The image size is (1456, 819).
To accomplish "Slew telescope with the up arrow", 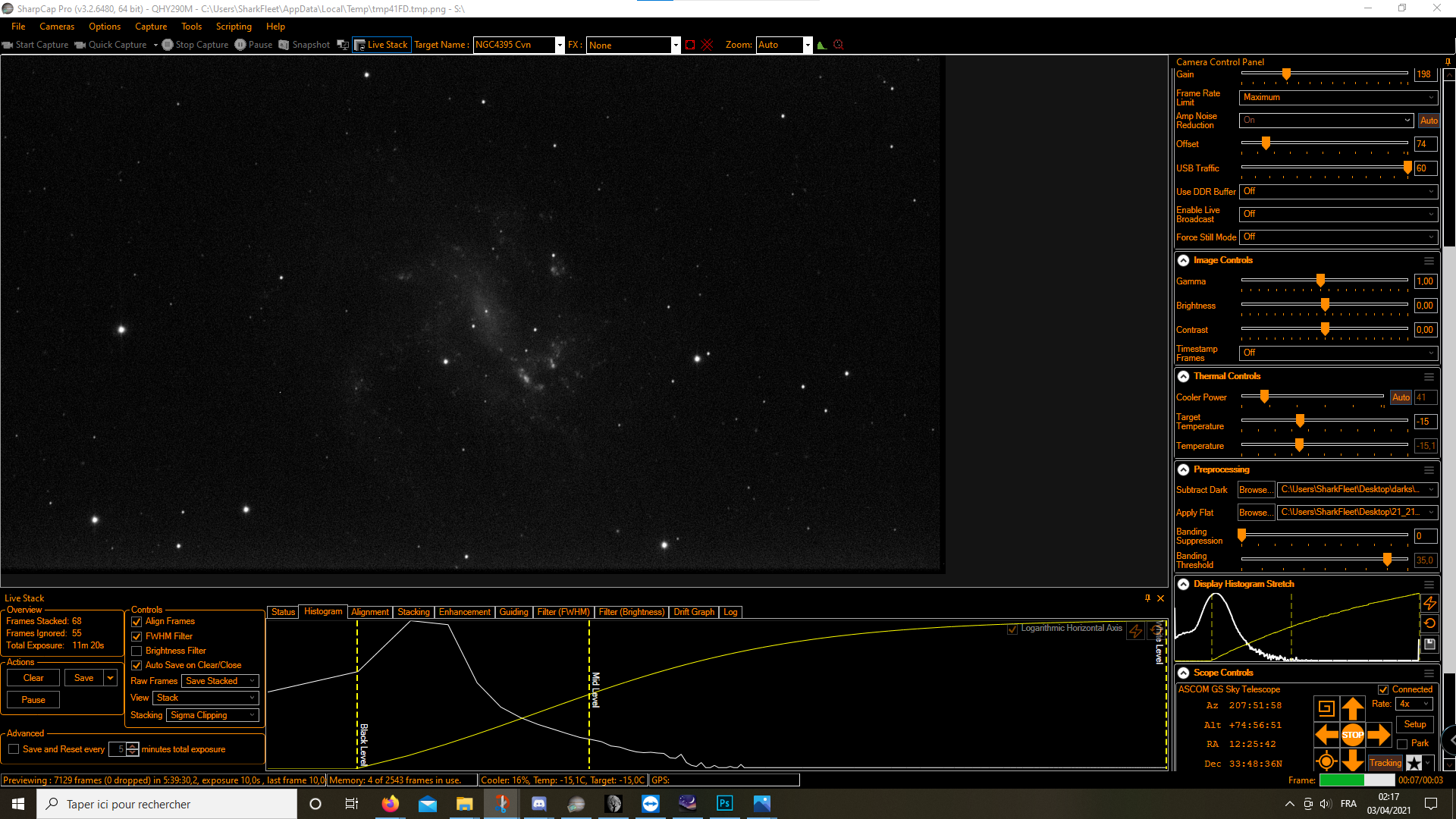I will 1352,708.
